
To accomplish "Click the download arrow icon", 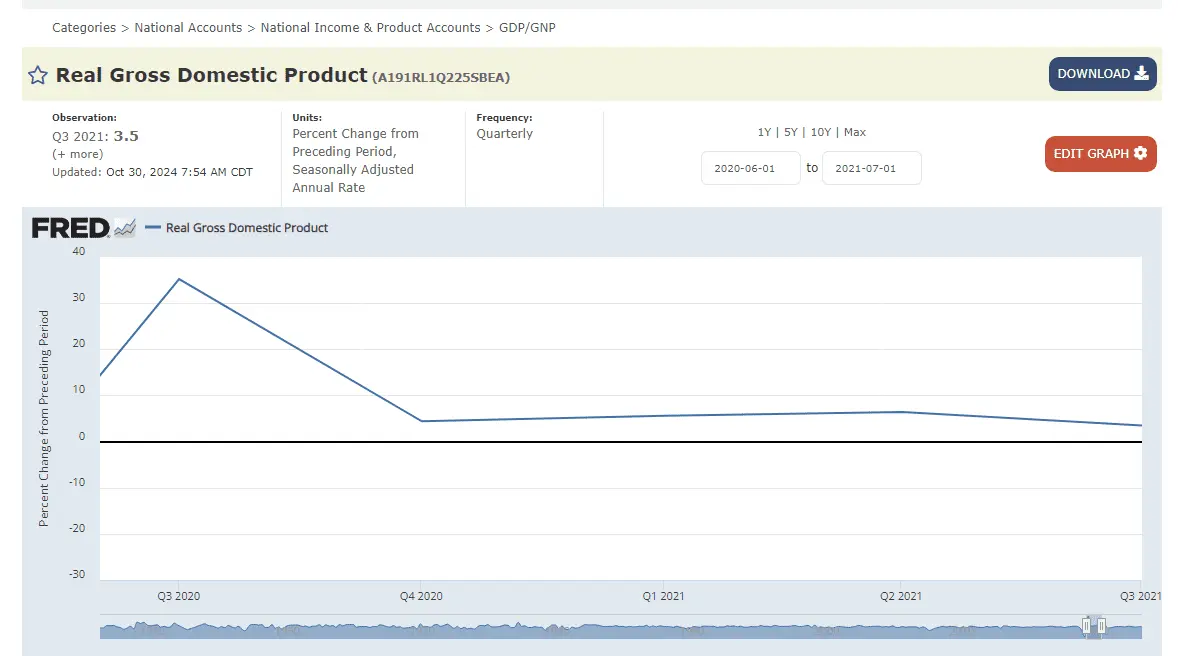I will tap(1142, 74).
